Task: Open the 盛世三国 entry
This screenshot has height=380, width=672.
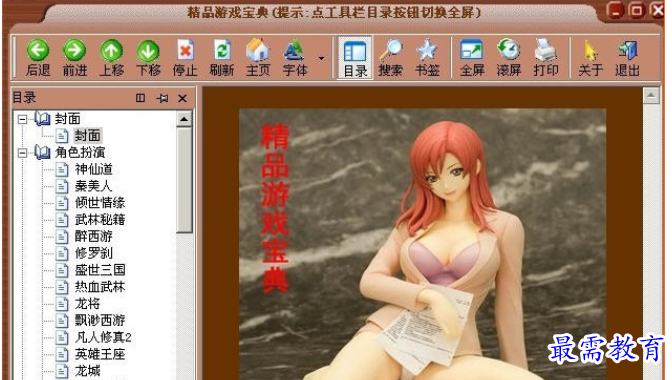Action: pos(100,270)
